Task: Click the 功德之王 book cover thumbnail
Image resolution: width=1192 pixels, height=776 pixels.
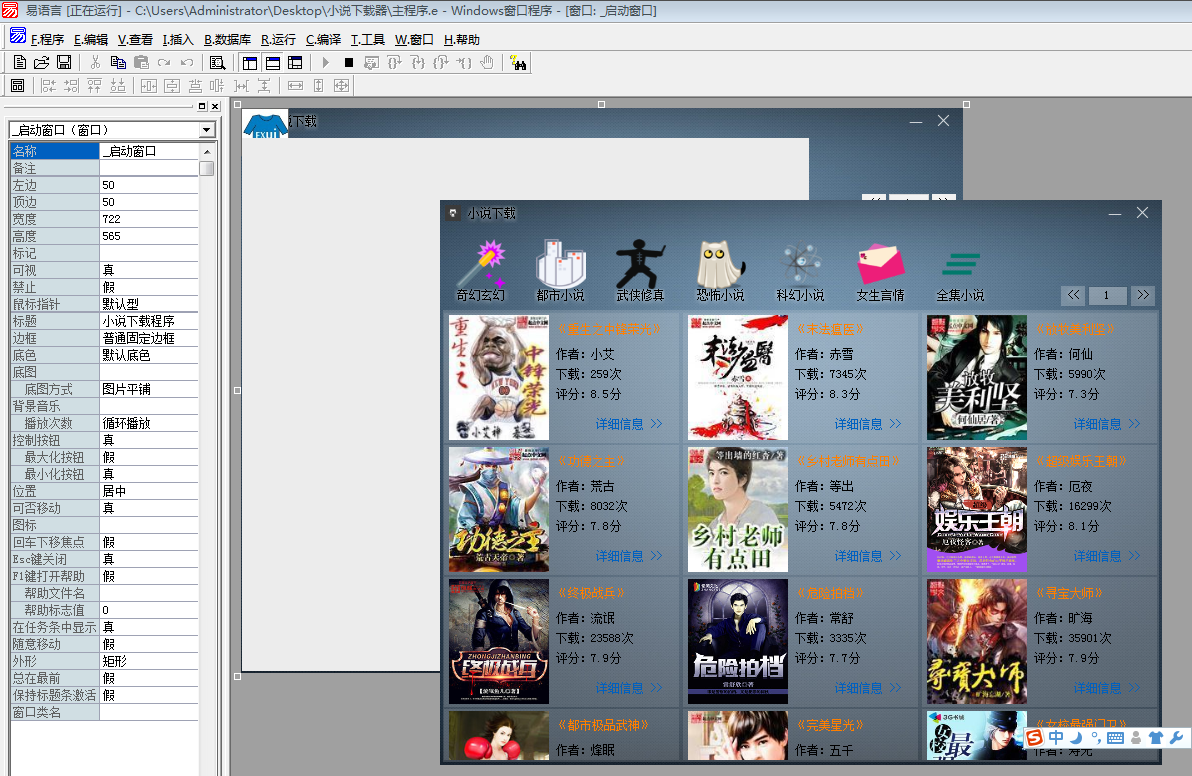Action: (499, 509)
